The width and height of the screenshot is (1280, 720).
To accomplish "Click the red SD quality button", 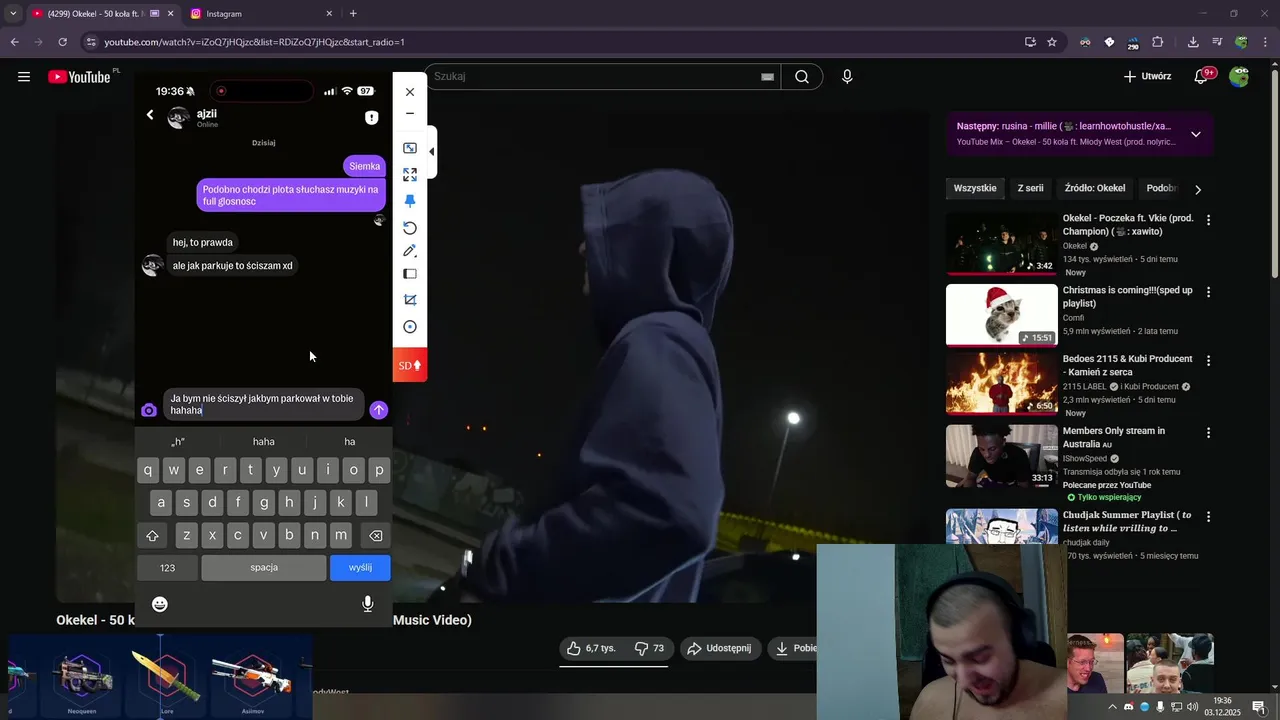I will pos(410,365).
